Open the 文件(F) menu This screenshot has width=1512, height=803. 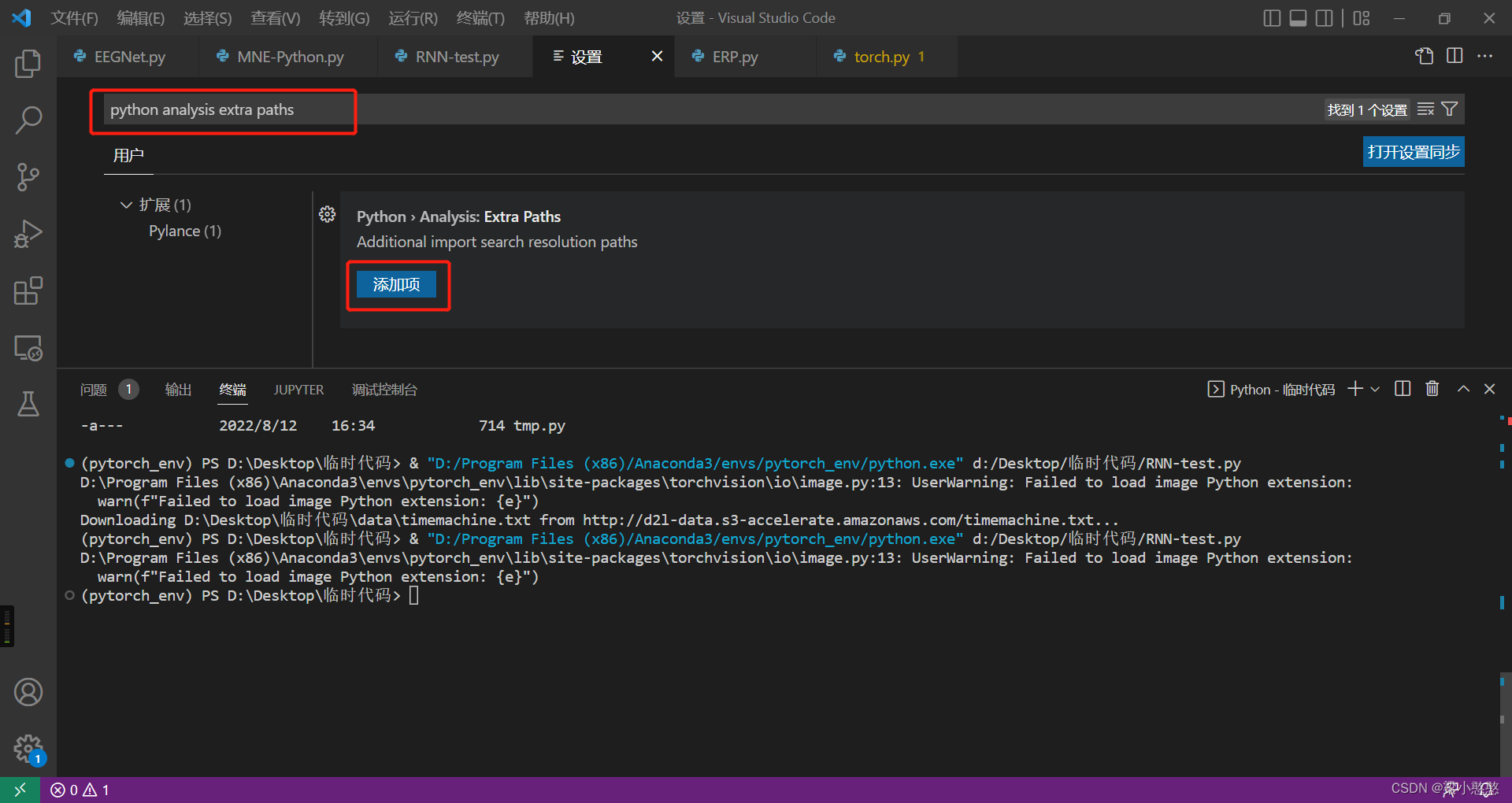[74, 18]
